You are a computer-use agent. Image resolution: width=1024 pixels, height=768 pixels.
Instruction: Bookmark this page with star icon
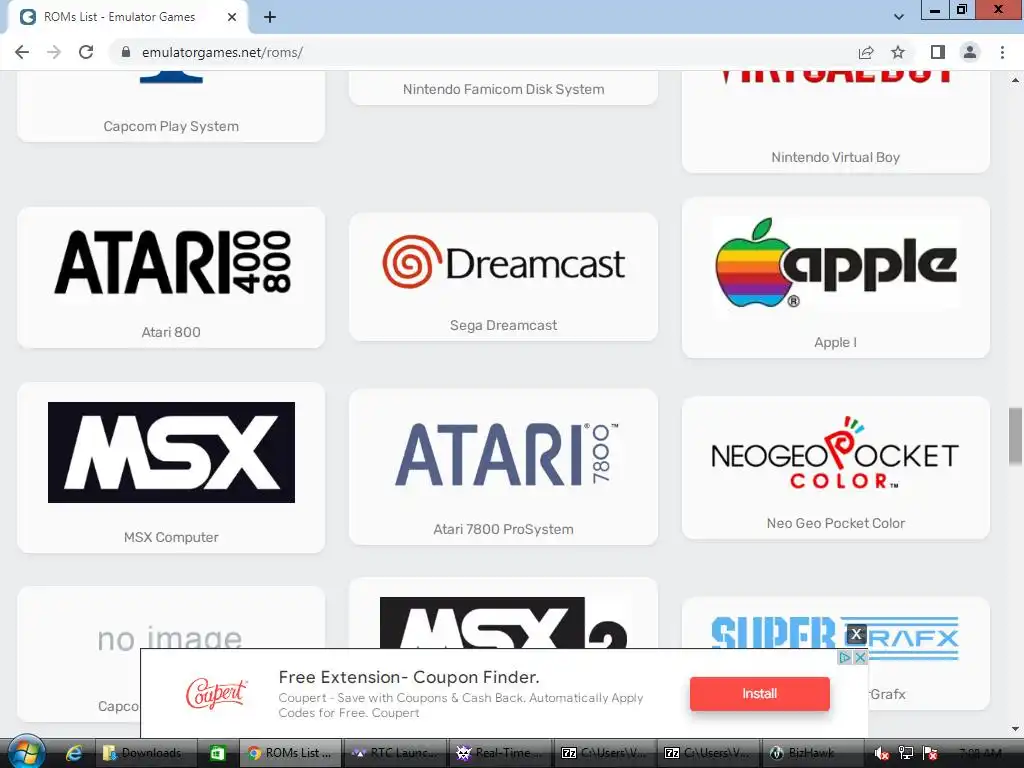pos(898,52)
